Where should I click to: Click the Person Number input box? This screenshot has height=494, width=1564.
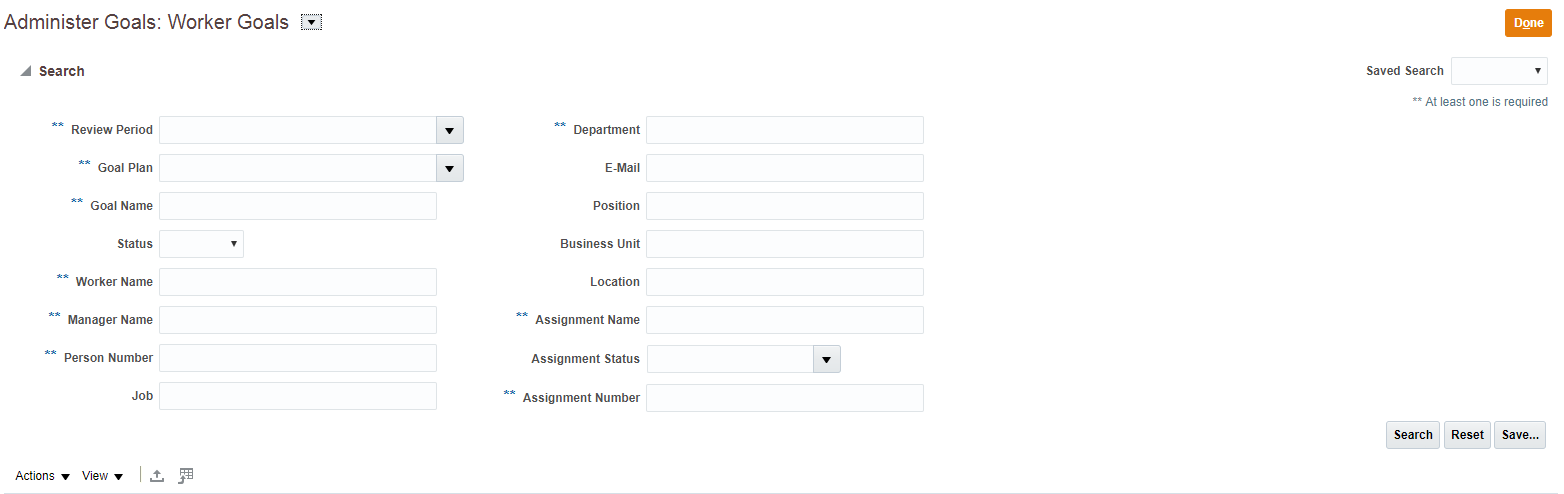coord(298,358)
